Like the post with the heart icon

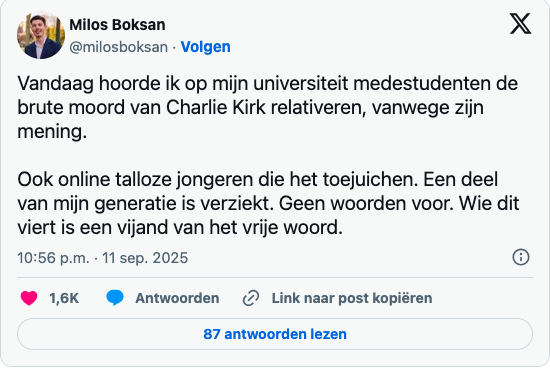coord(29,298)
